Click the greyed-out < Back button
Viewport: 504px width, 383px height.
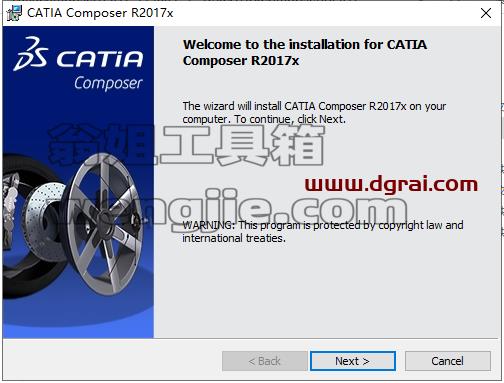click(x=265, y=361)
